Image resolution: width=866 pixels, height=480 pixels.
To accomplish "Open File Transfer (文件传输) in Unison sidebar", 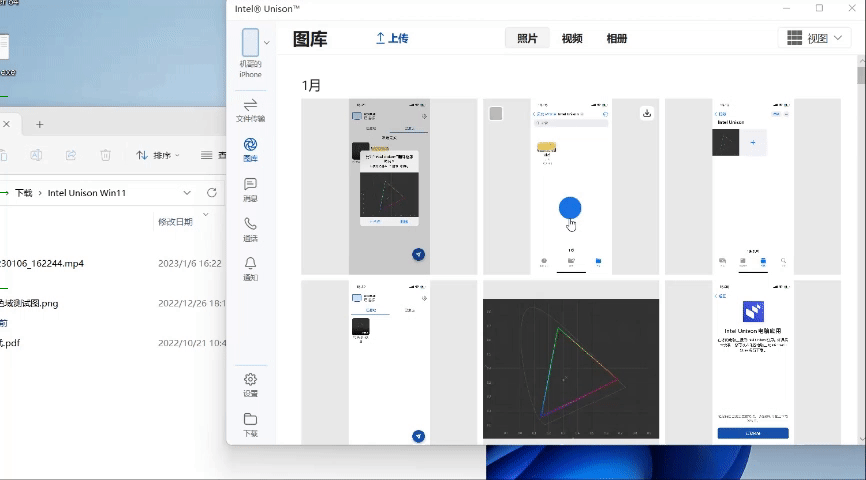I will pos(250,110).
